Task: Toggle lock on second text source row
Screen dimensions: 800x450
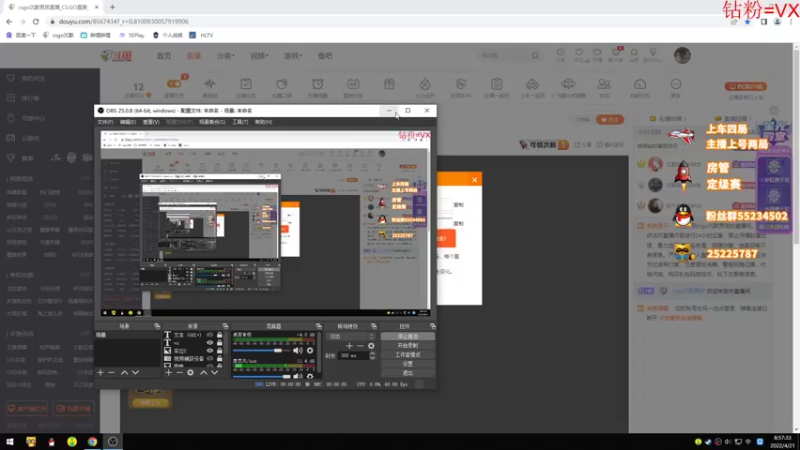Action: point(219,343)
